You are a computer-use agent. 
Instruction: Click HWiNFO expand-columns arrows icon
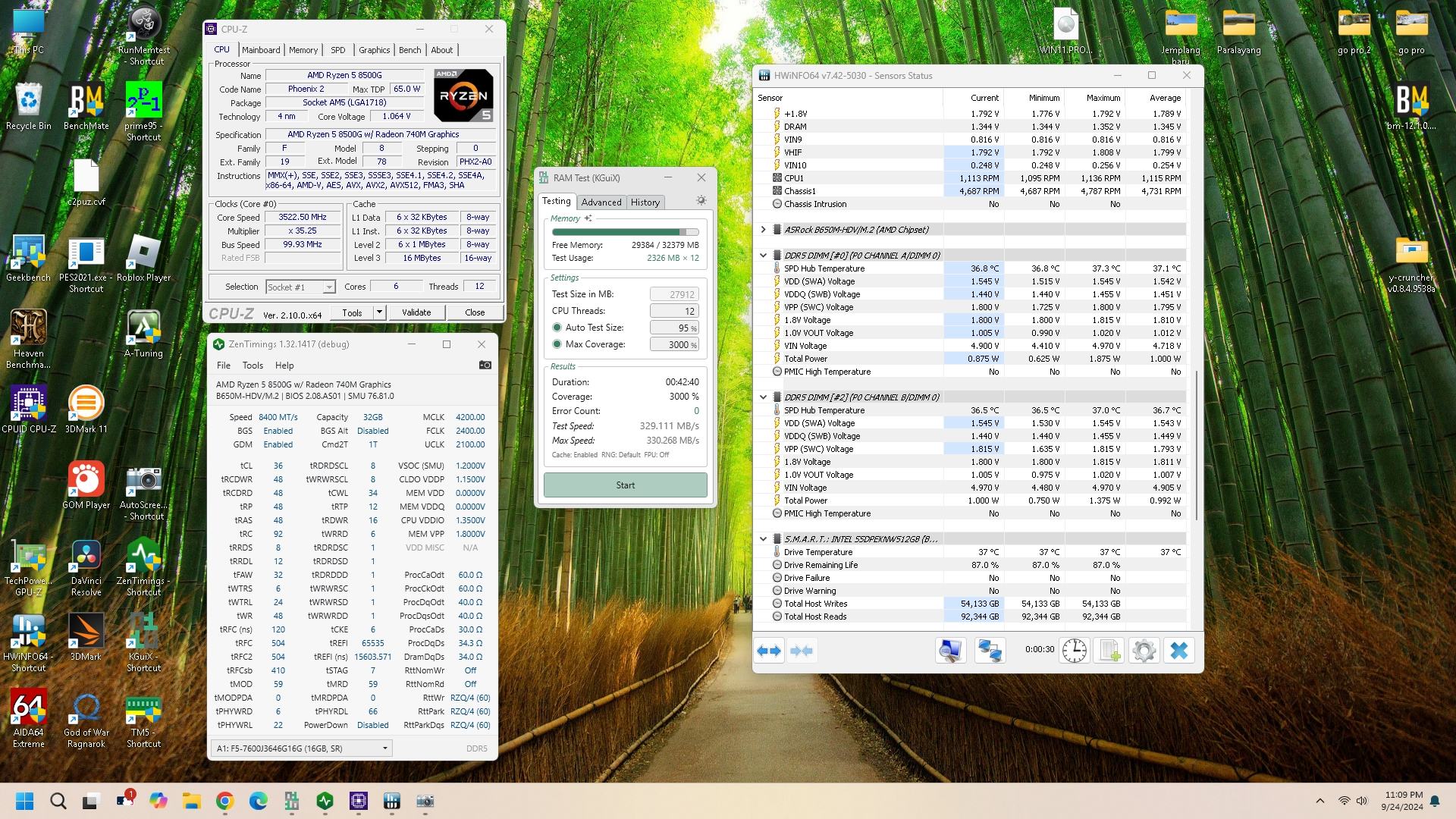point(769,651)
